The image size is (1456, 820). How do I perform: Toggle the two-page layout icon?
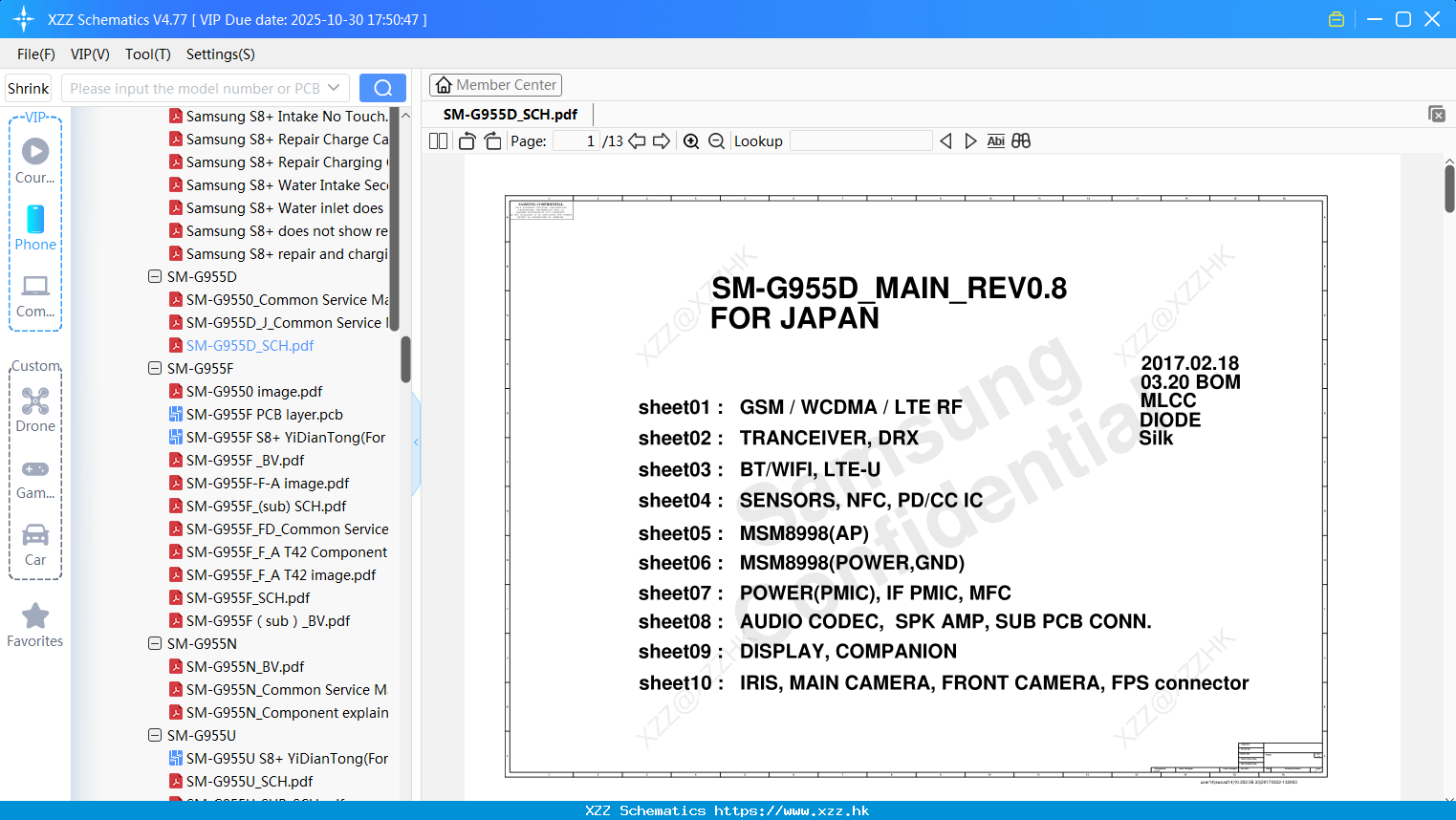438,140
